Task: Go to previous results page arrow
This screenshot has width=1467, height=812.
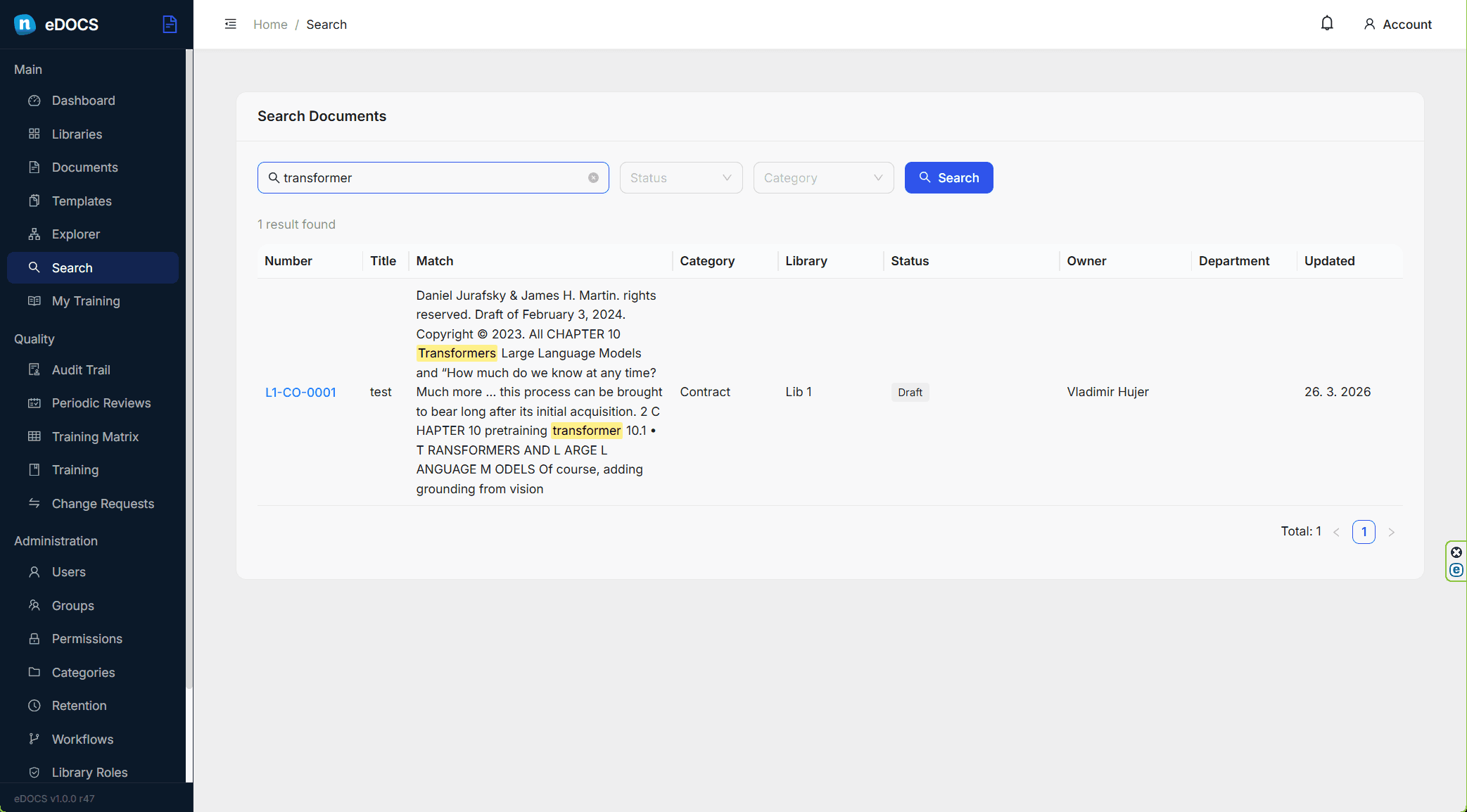Action: point(1336,532)
